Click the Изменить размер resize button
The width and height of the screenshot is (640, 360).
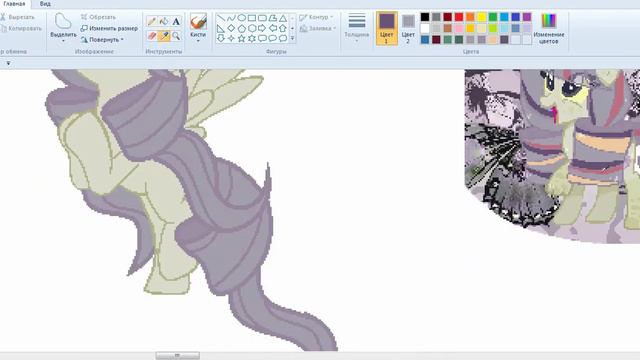pos(109,29)
